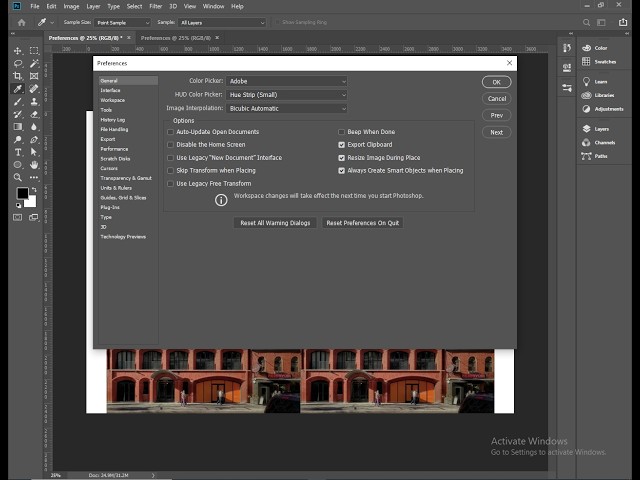640x480 pixels.
Task: Click Reset All Warning Dialogs
Action: click(x=275, y=223)
